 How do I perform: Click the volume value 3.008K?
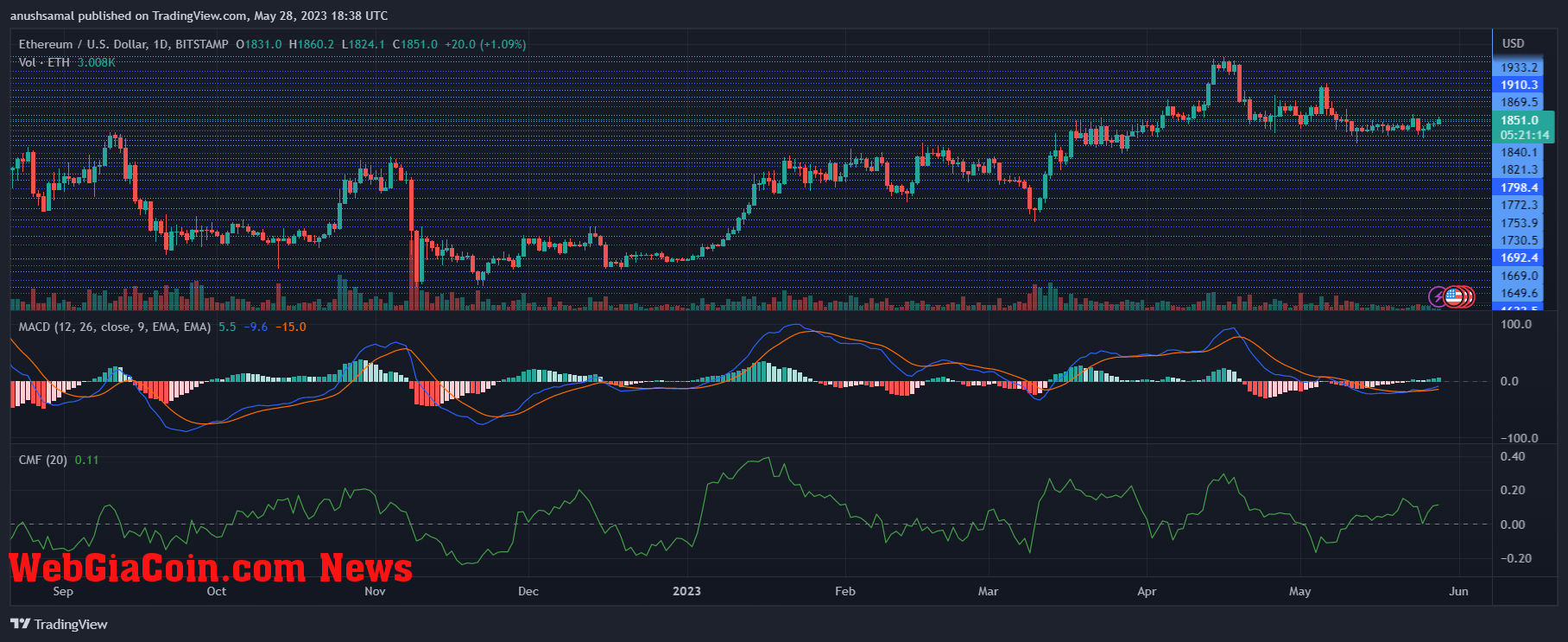tap(96, 62)
